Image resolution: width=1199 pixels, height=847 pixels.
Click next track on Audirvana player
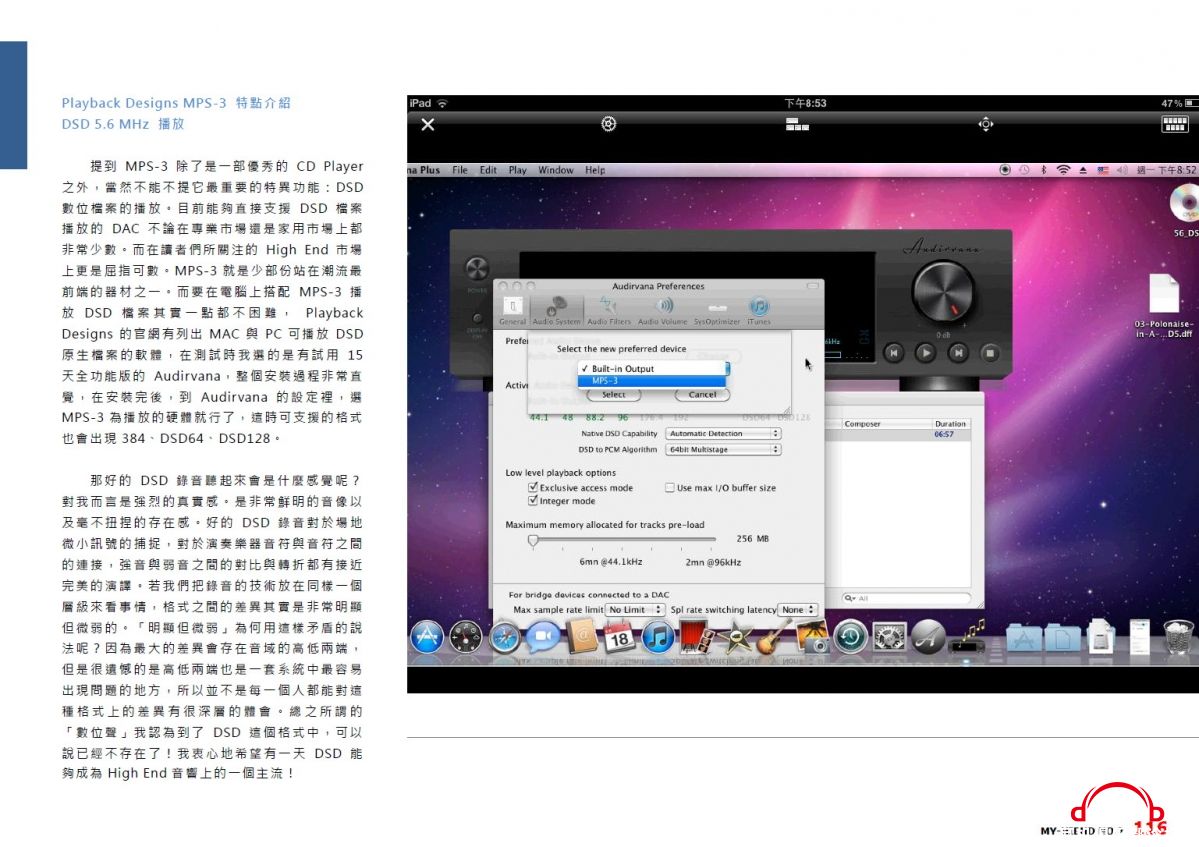[957, 352]
